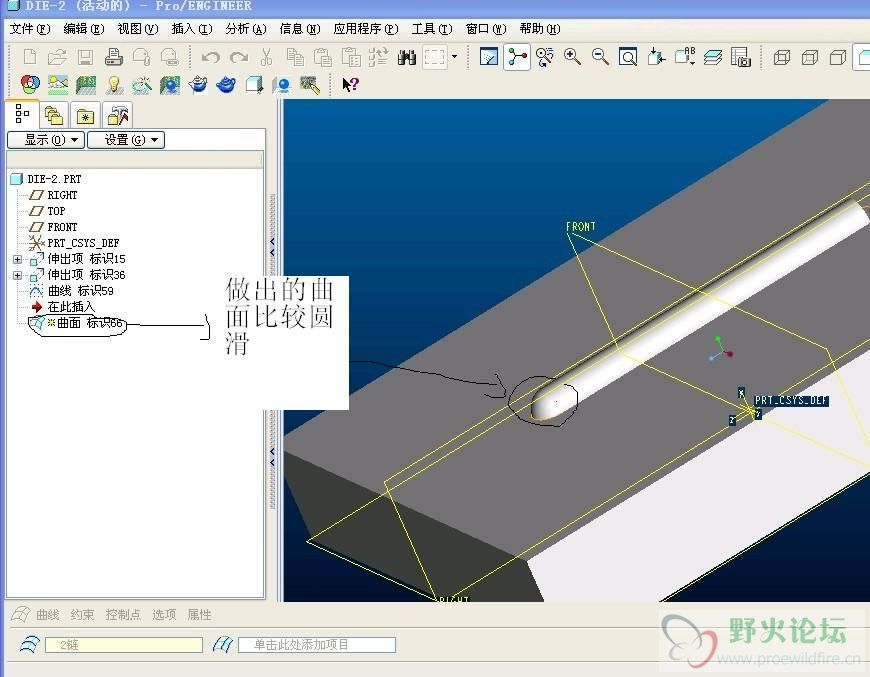
Task: Select DIE-2.PRT in model tree
Action: [54, 179]
